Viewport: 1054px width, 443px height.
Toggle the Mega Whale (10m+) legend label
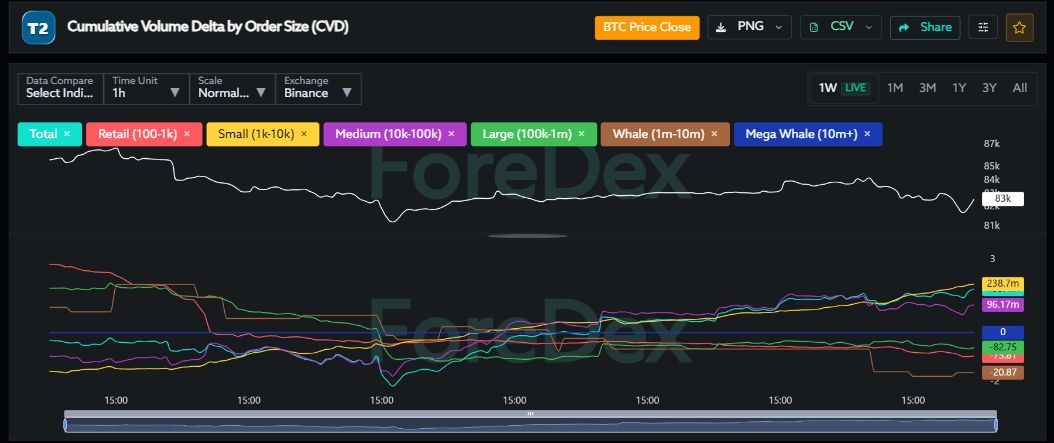point(801,134)
